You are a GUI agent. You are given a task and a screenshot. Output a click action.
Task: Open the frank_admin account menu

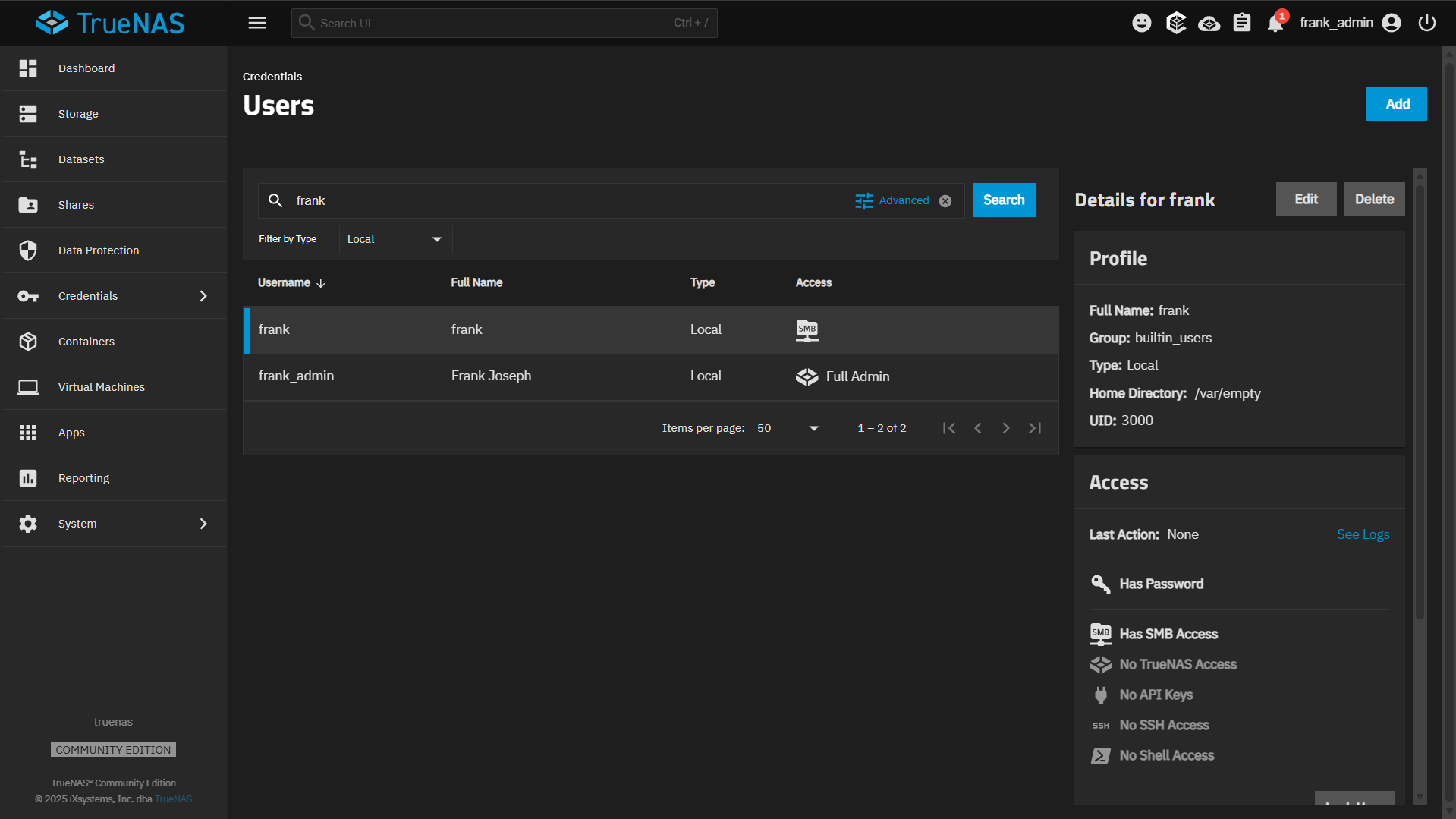coord(1350,23)
